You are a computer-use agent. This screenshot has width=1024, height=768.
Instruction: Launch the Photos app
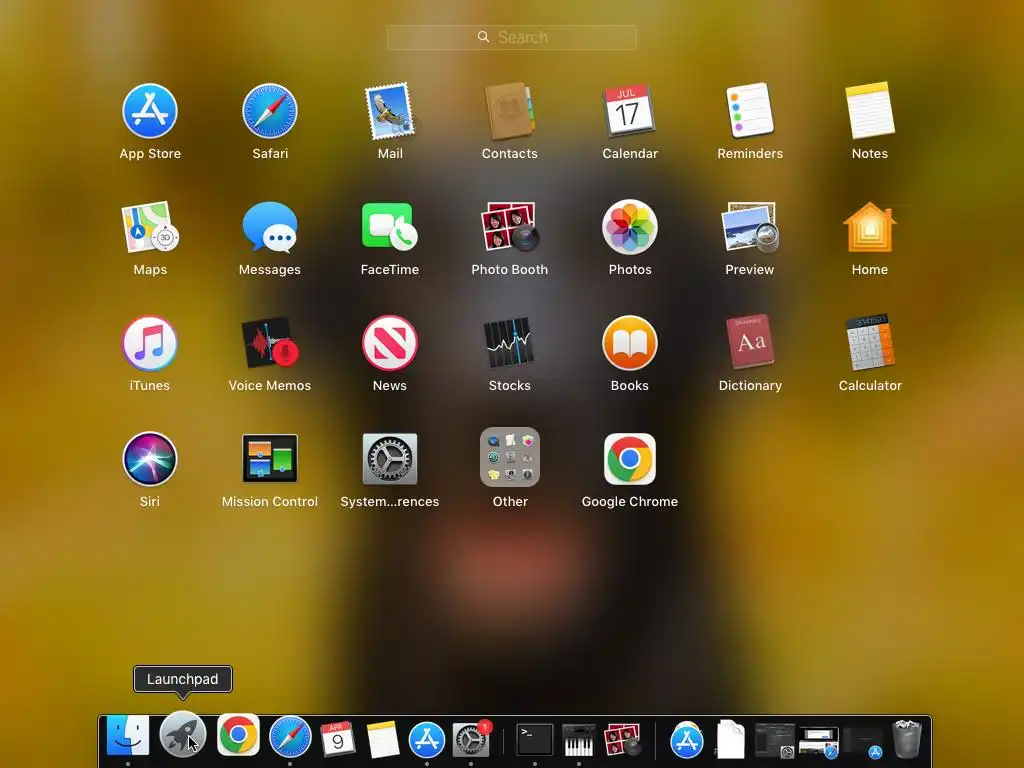tap(630, 227)
